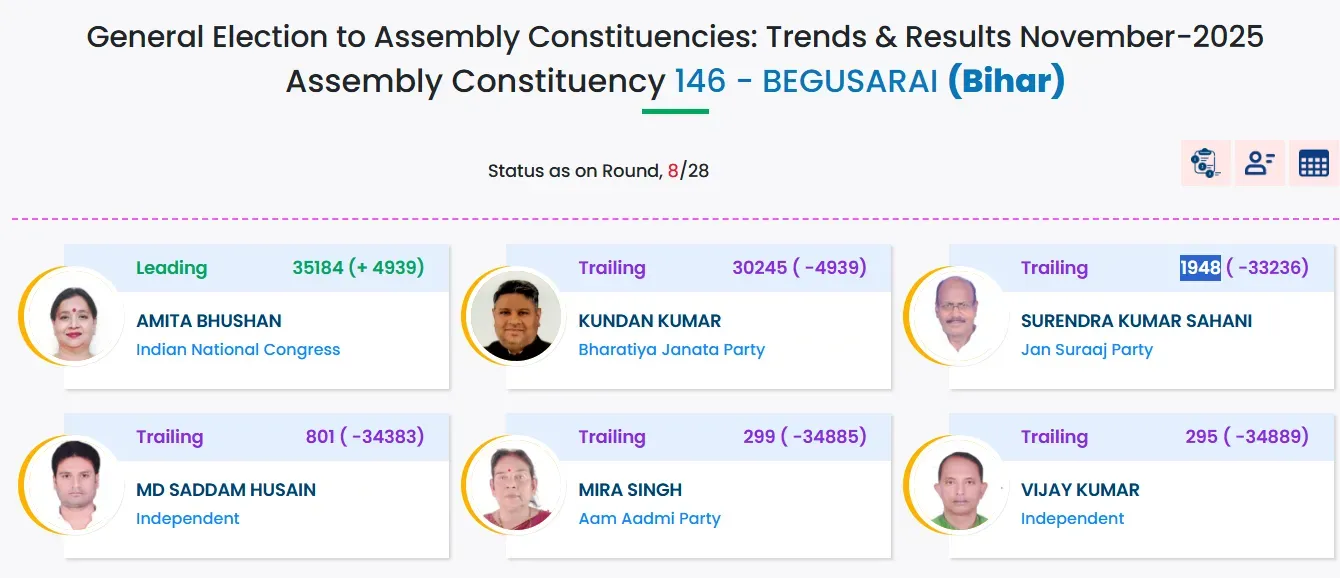Click Kundan Kumar's candidate photo
This screenshot has width=1340, height=578.
(x=518, y=315)
